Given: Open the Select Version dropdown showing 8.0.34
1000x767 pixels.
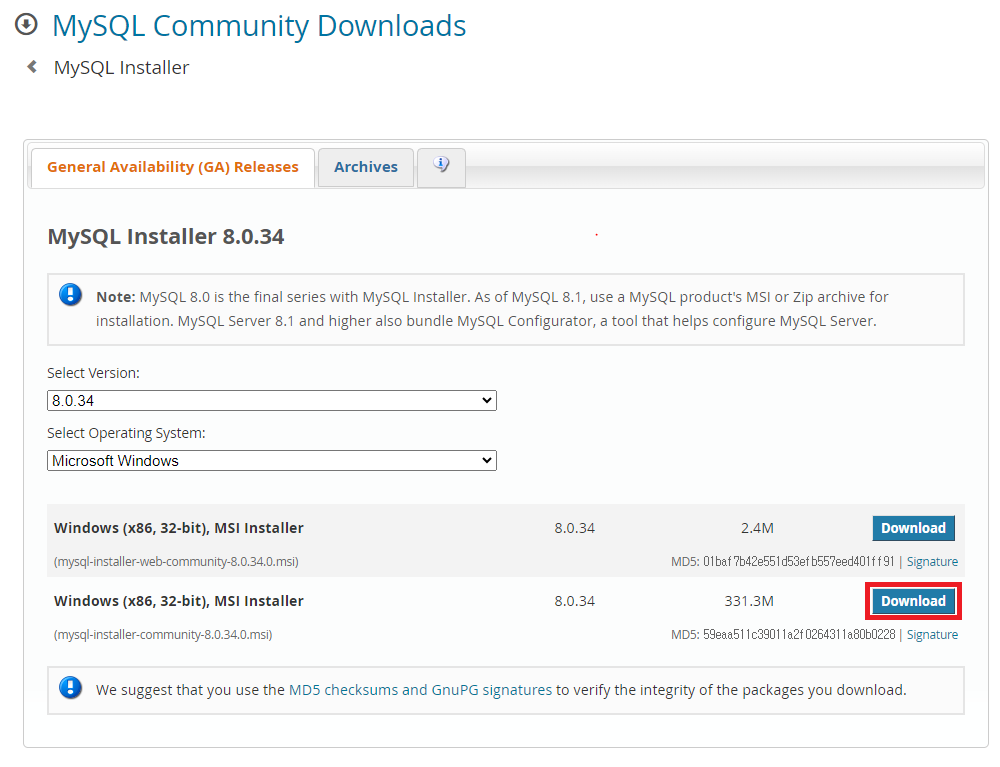Looking at the screenshot, I should 272,400.
